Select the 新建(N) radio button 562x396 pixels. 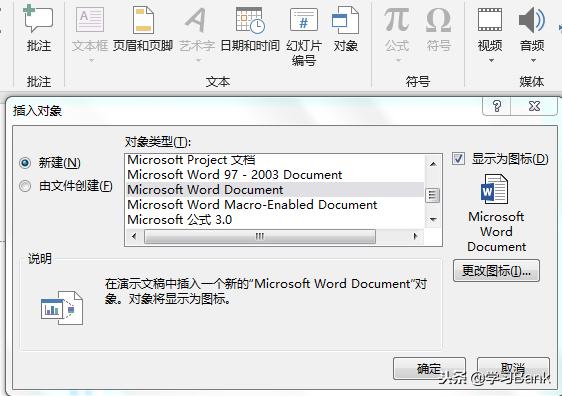[x=25, y=163]
